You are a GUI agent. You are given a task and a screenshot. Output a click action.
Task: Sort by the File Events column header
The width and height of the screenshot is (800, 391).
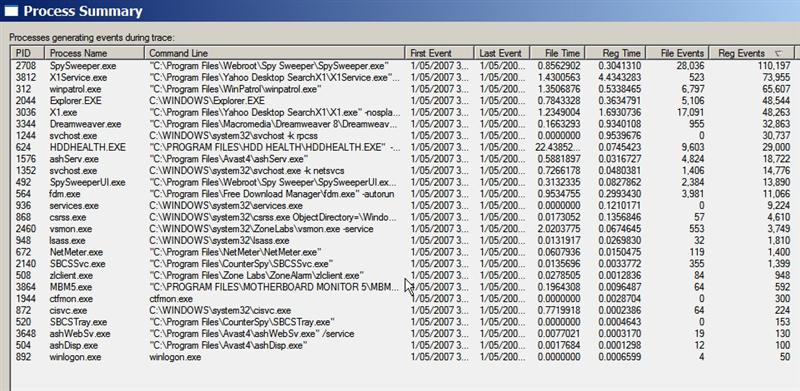677,53
